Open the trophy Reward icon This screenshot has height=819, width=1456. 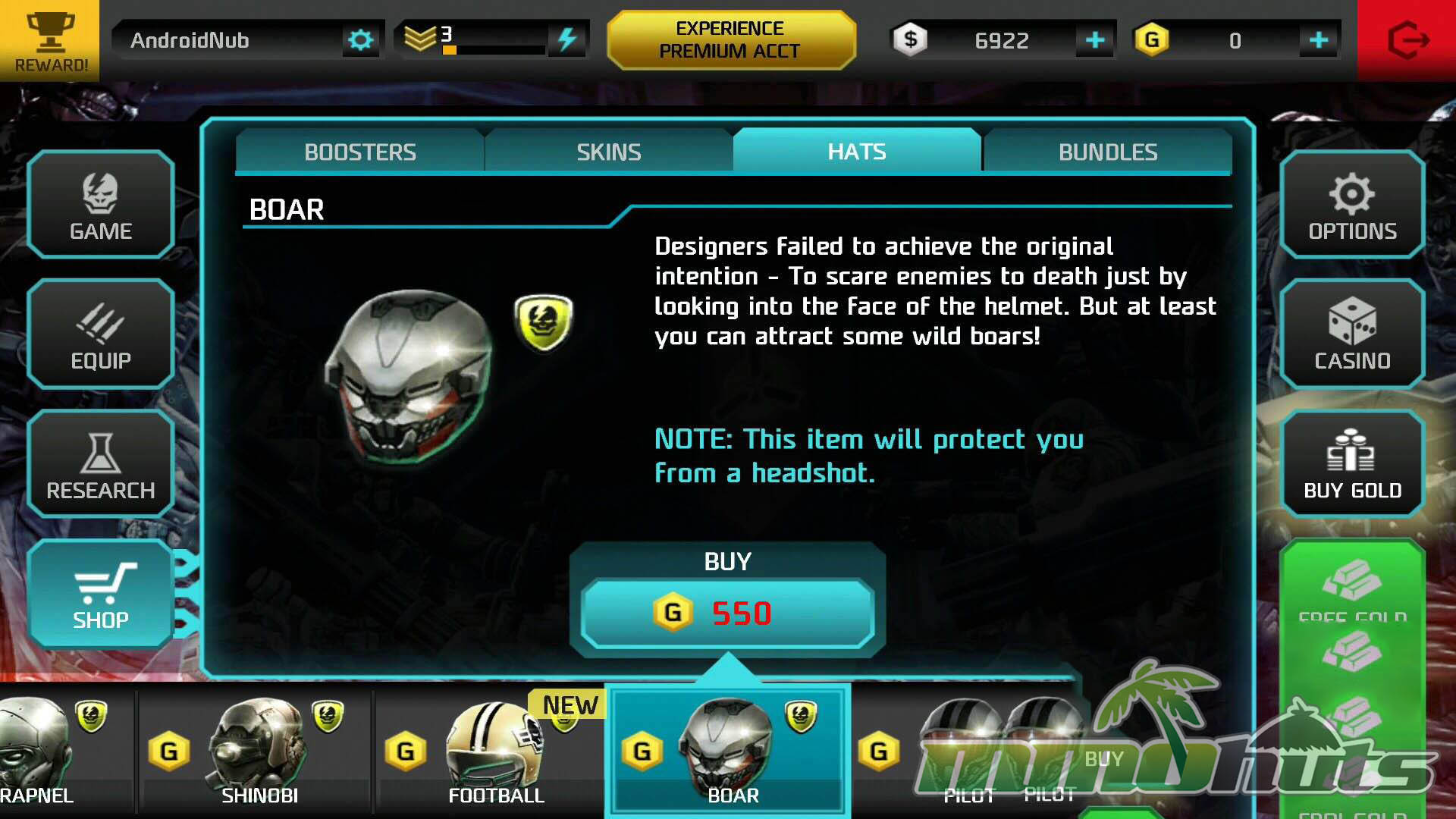coord(49,40)
